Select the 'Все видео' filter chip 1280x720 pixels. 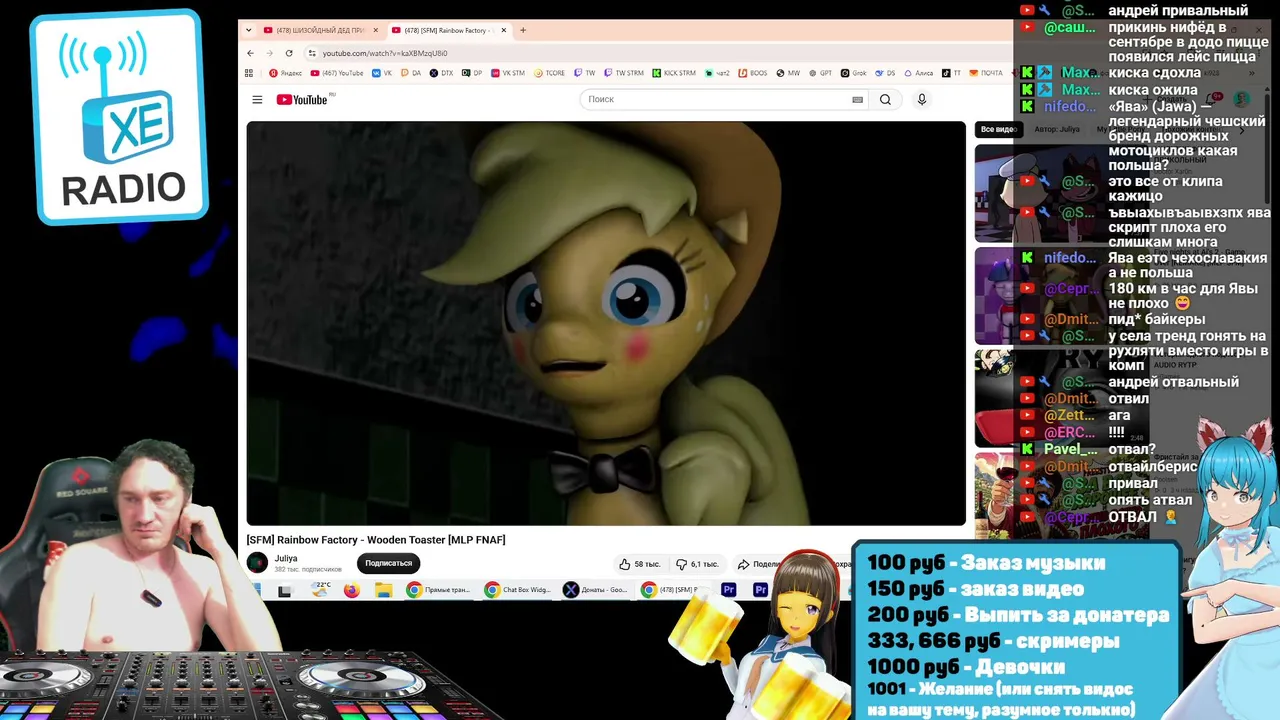997,129
